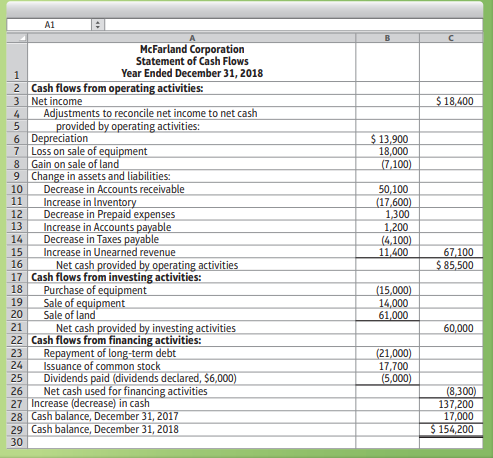Select column A header
The image size is (493, 458).
192,38
